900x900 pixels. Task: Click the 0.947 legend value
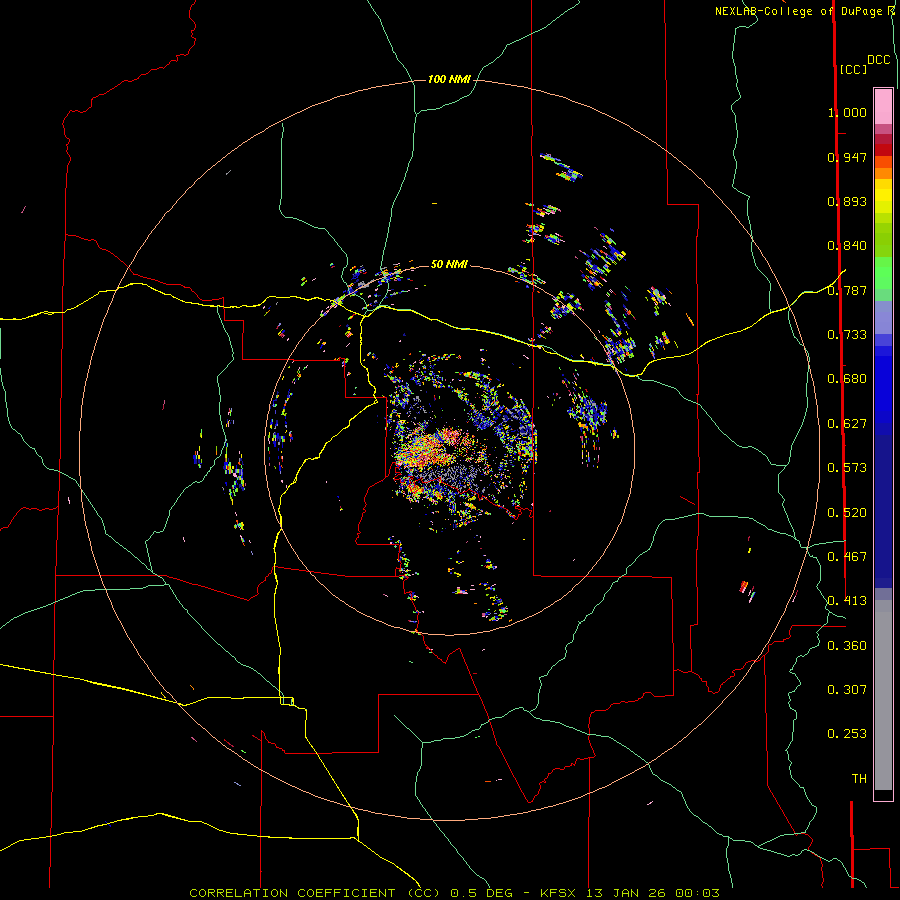point(847,157)
